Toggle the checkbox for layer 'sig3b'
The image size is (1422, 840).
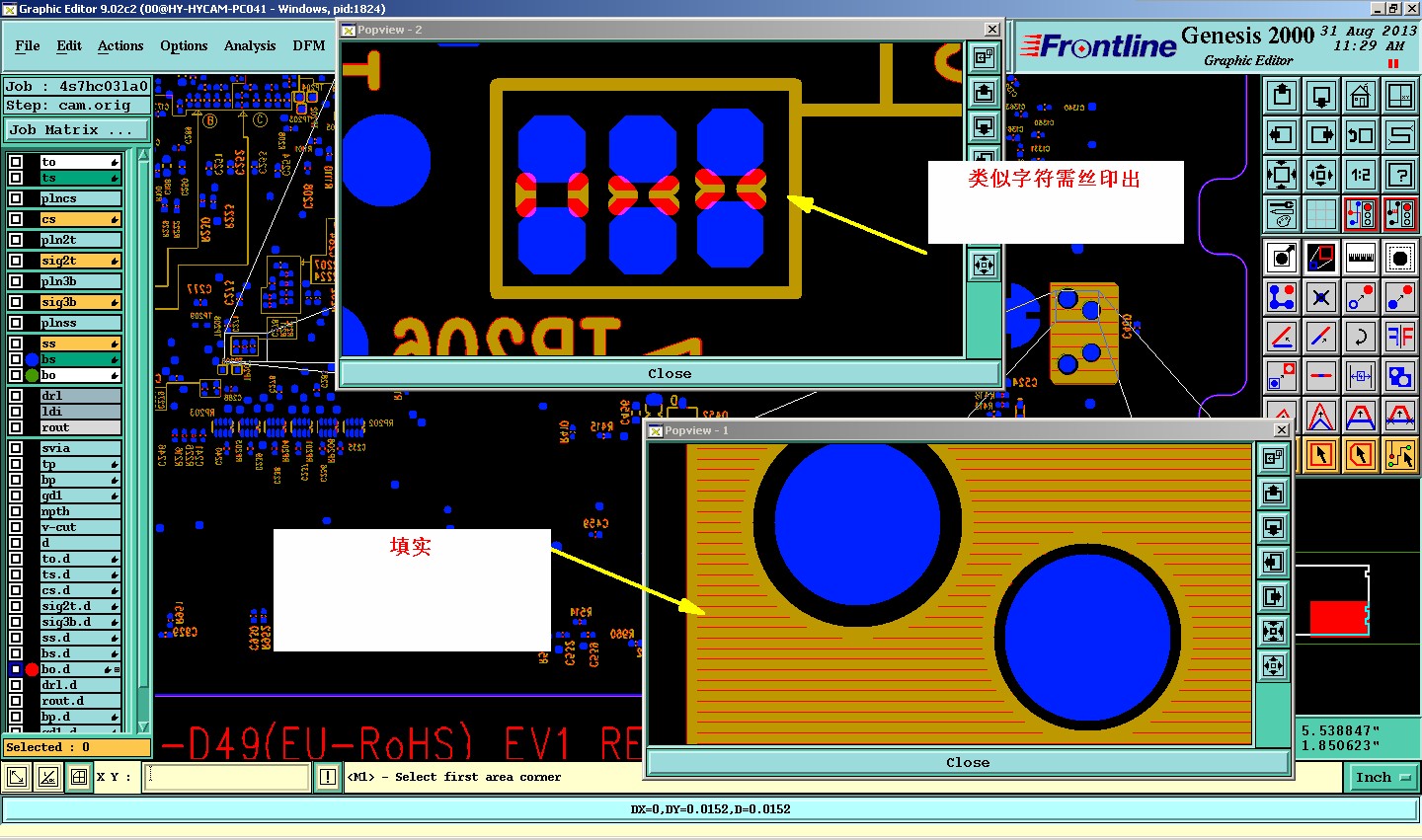[x=16, y=302]
